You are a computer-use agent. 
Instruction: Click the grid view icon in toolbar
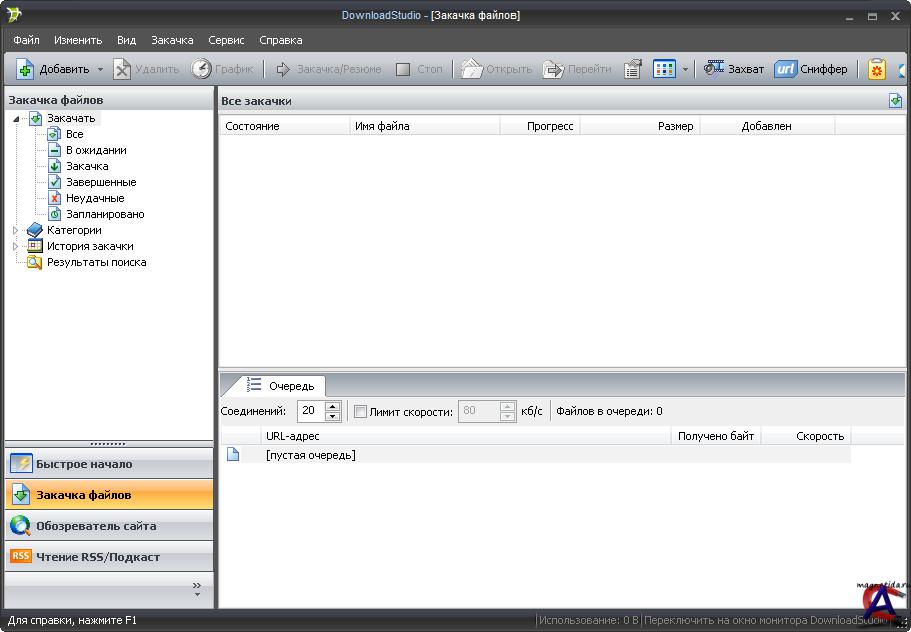[x=664, y=69]
